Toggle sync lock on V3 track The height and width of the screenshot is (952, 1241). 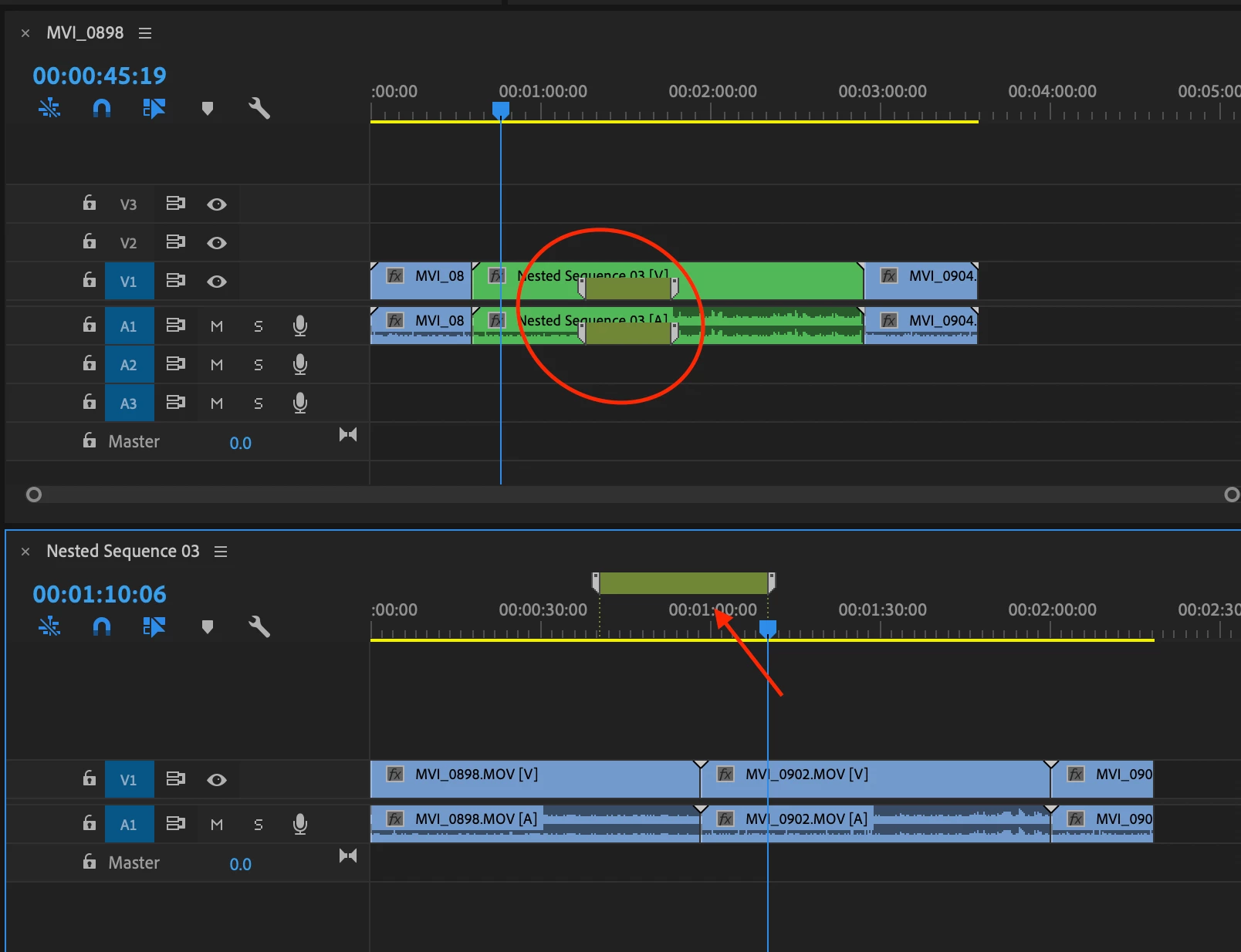point(176,204)
